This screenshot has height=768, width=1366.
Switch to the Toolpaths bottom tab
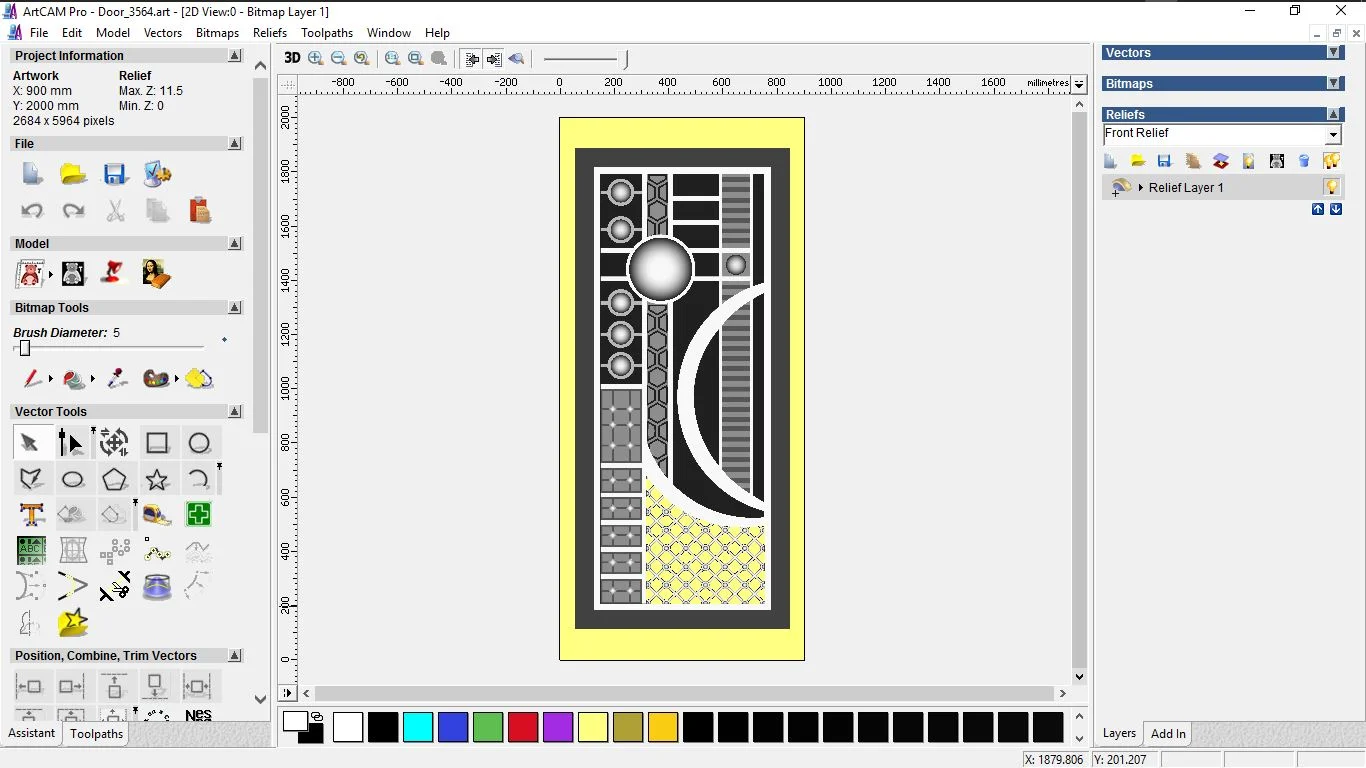pyautogui.click(x=96, y=733)
